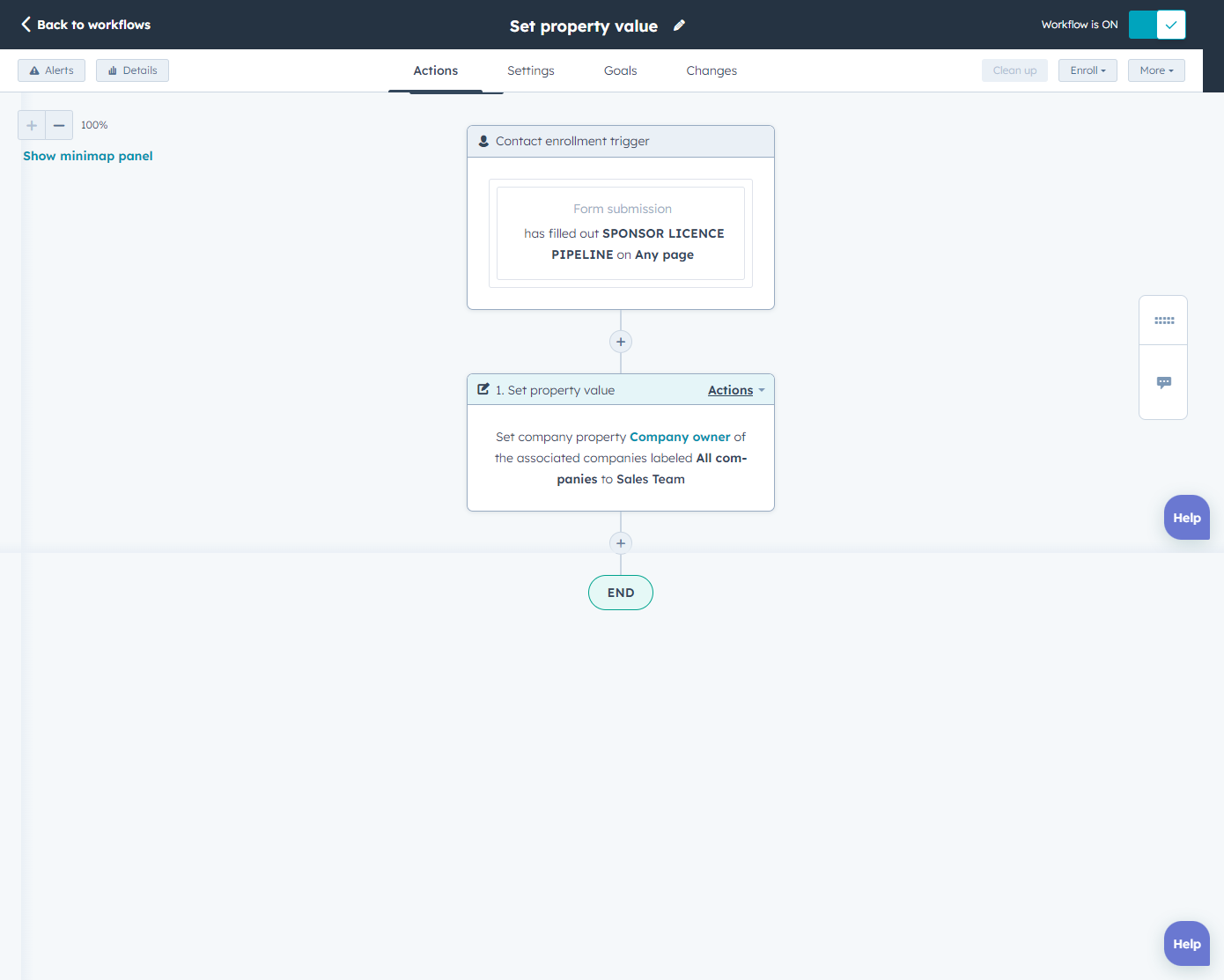Turn off the Workflow is ON toggle

tap(1141, 24)
